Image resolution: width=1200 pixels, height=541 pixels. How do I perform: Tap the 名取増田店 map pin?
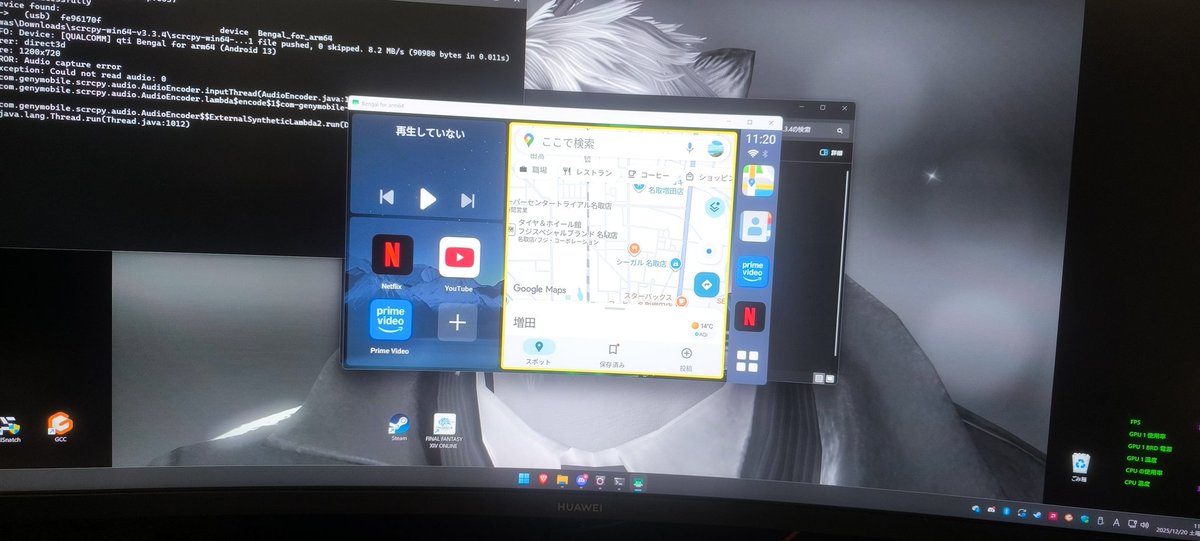tap(641, 186)
